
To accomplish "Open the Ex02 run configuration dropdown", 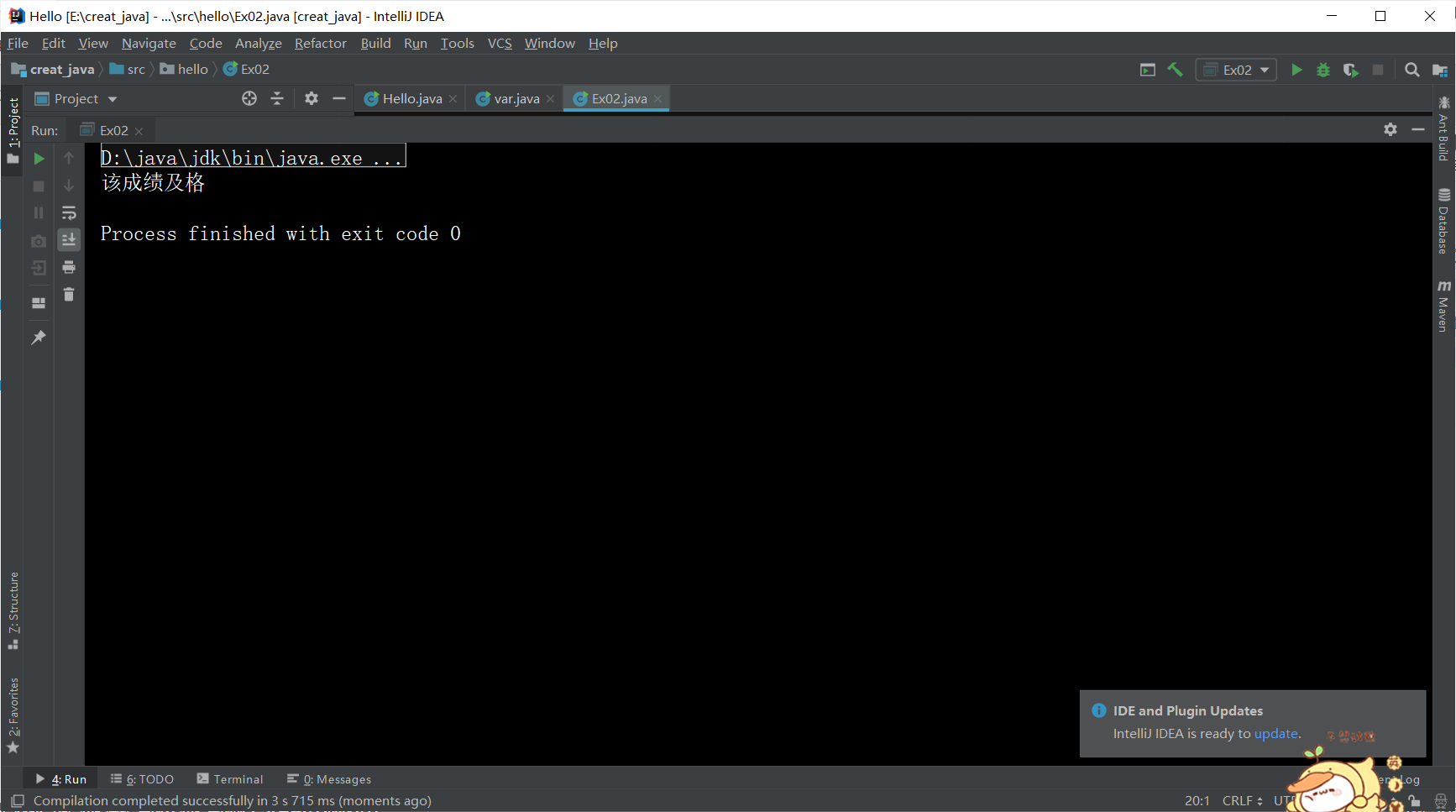I will click(1236, 70).
